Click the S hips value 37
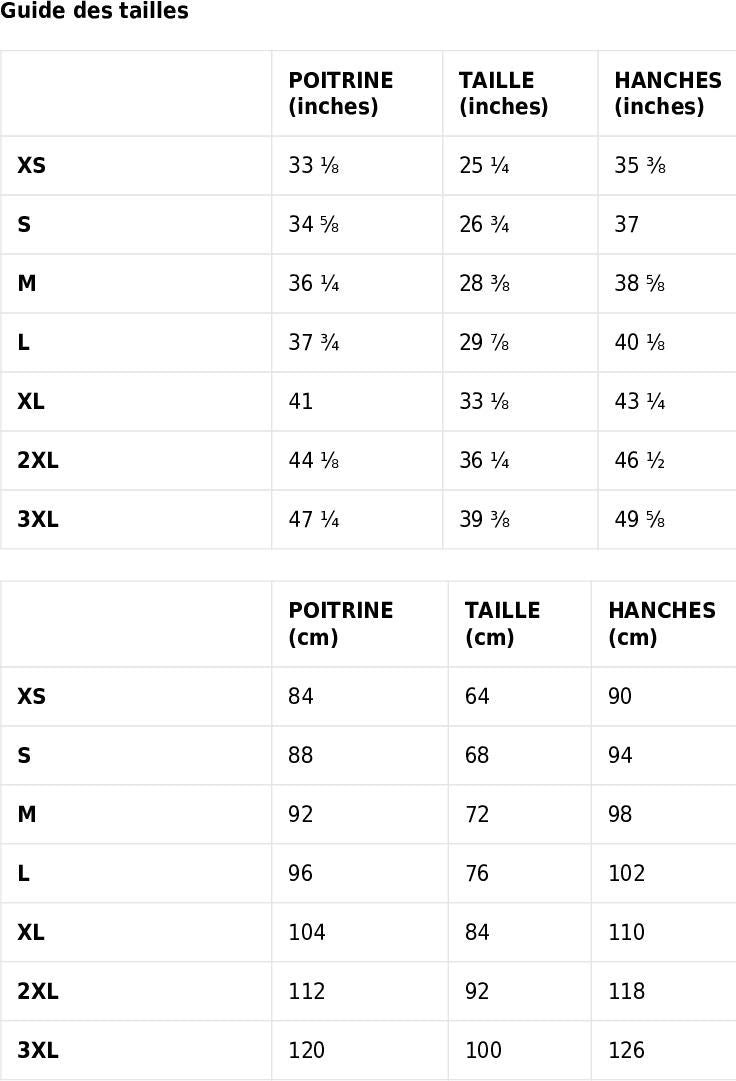 pos(627,225)
